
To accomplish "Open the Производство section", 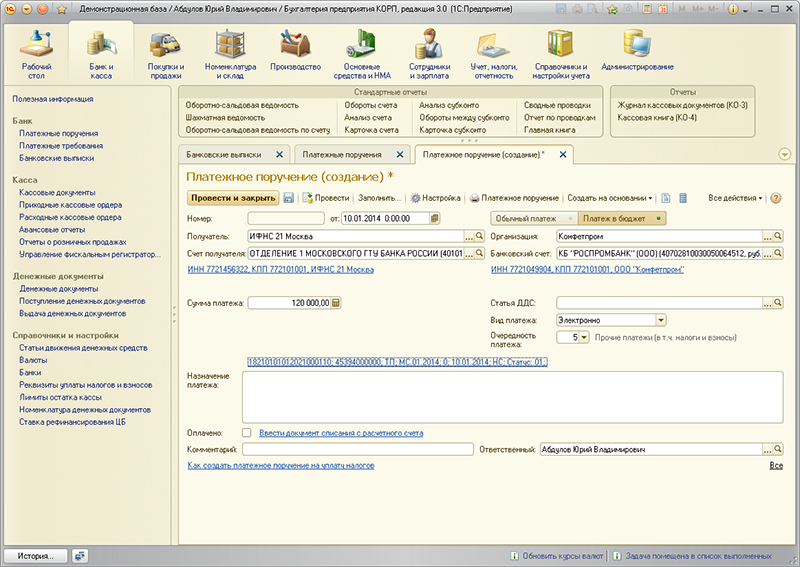I will tap(295, 51).
